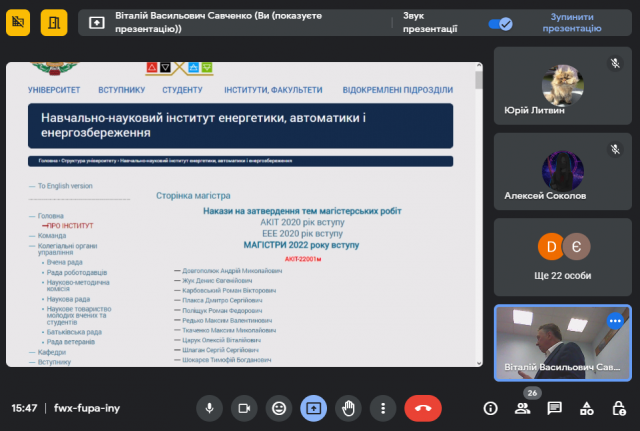Click the red АКІТ-22001м group label
The width and height of the screenshot is (640, 431).
pyautogui.click(x=303, y=259)
